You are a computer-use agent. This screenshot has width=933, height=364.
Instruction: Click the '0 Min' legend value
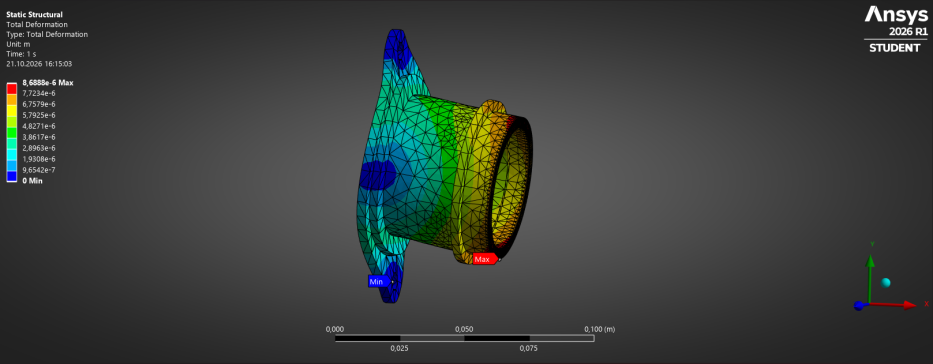click(32, 181)
